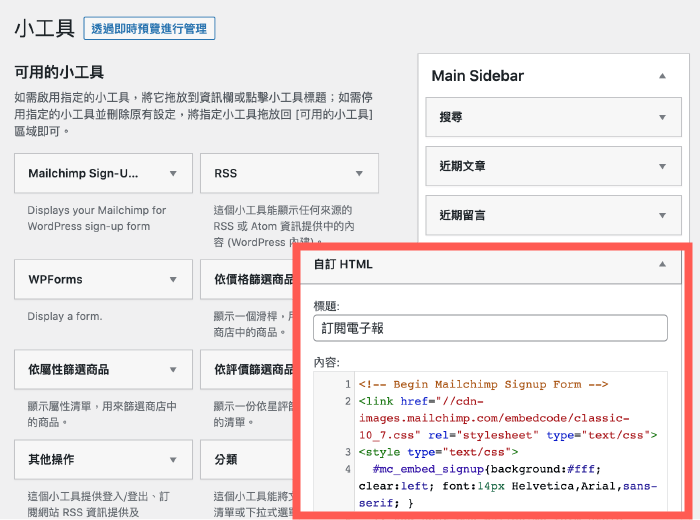The width and height of the screenshot is (700, 520).
Task: Expand the 近期文章 widget arrow
Action: (662, 166)
